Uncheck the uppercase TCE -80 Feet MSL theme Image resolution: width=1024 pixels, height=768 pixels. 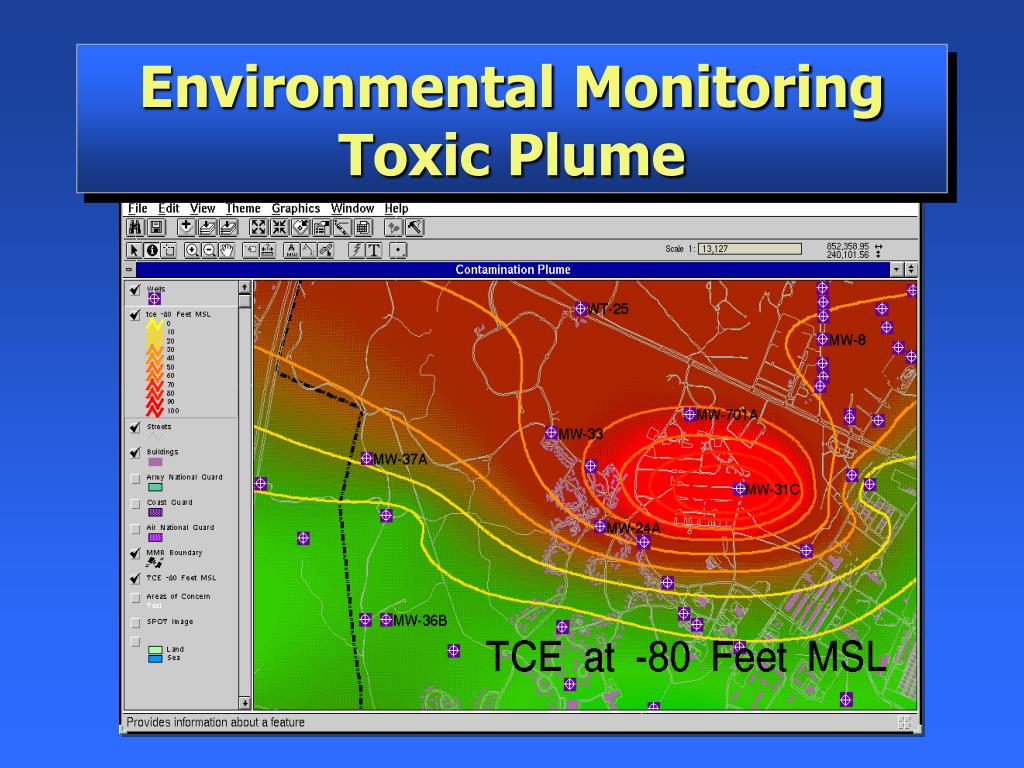tap(135, 578)
